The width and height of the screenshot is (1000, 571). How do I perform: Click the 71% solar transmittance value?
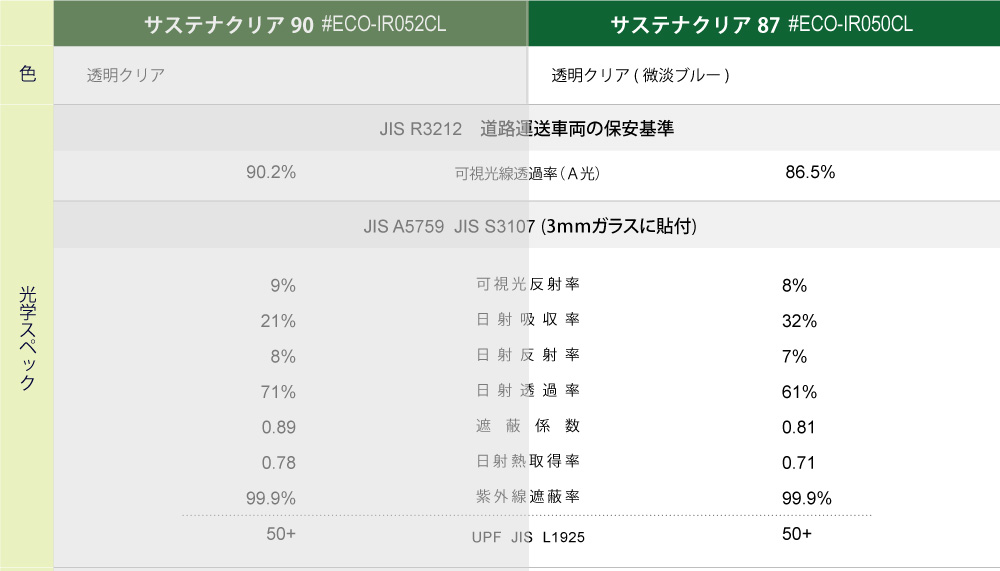[x=278, y=392]
